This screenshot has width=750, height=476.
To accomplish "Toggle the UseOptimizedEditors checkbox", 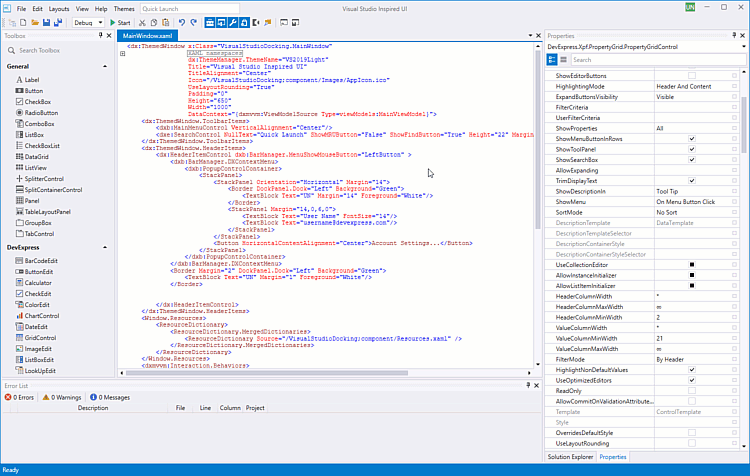I will click(691, 380).
